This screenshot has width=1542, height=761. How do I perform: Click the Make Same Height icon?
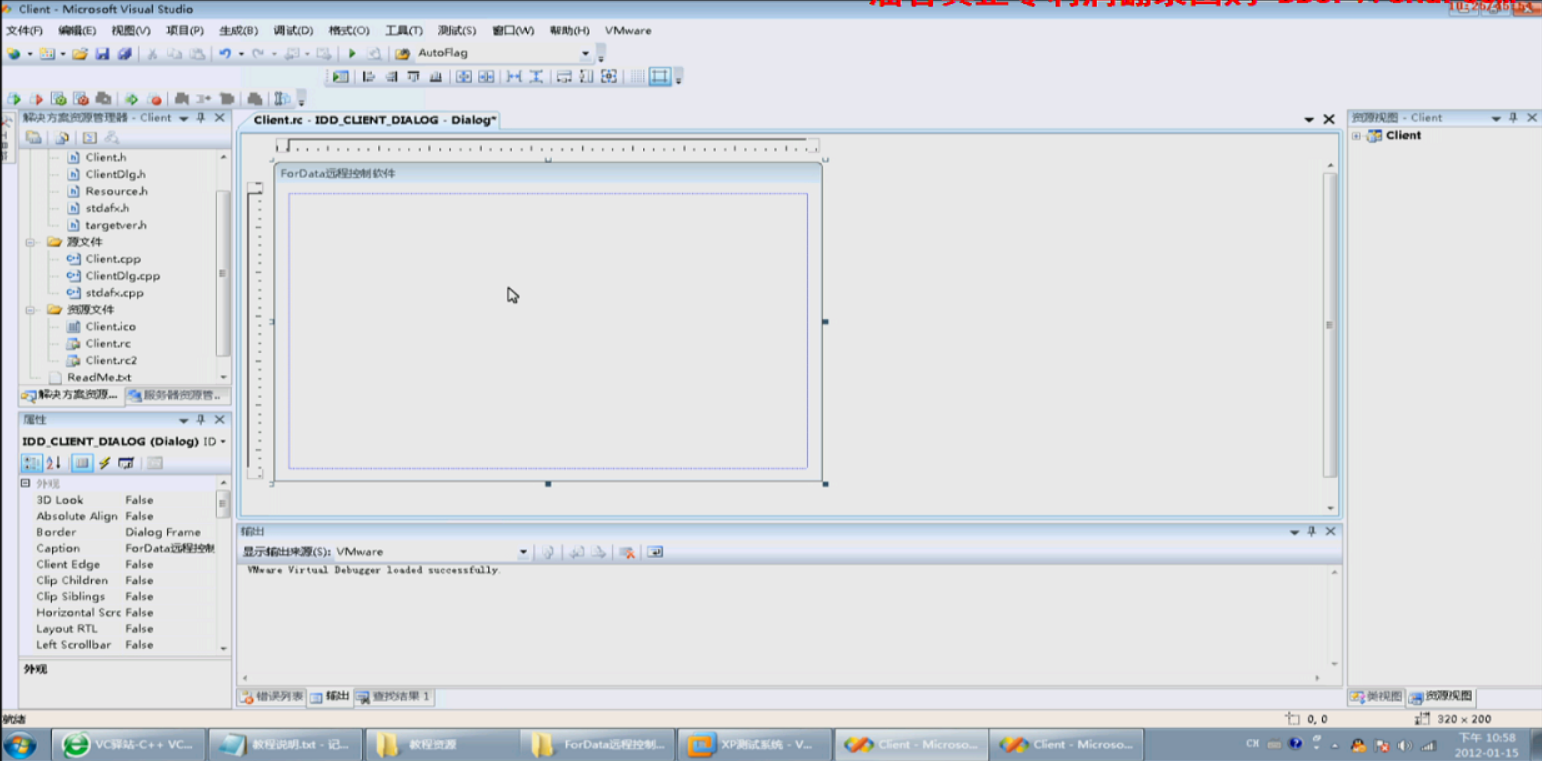[x=586, y=77]
